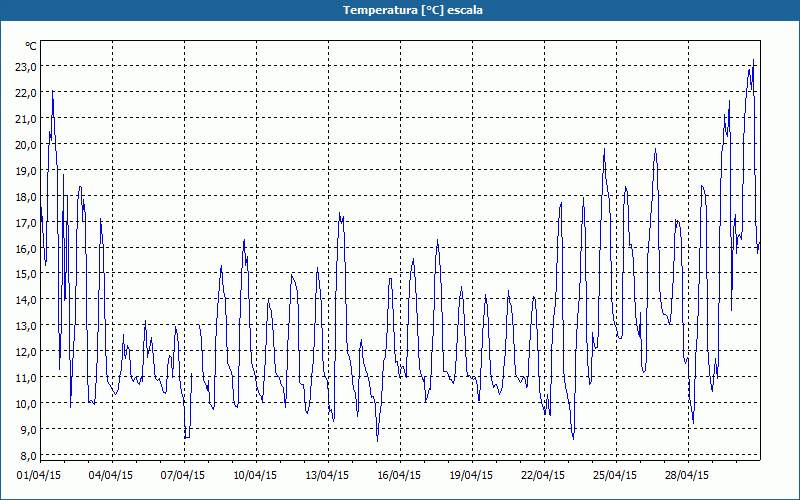Click the 19,0 y-axis label

pos(27,171)
